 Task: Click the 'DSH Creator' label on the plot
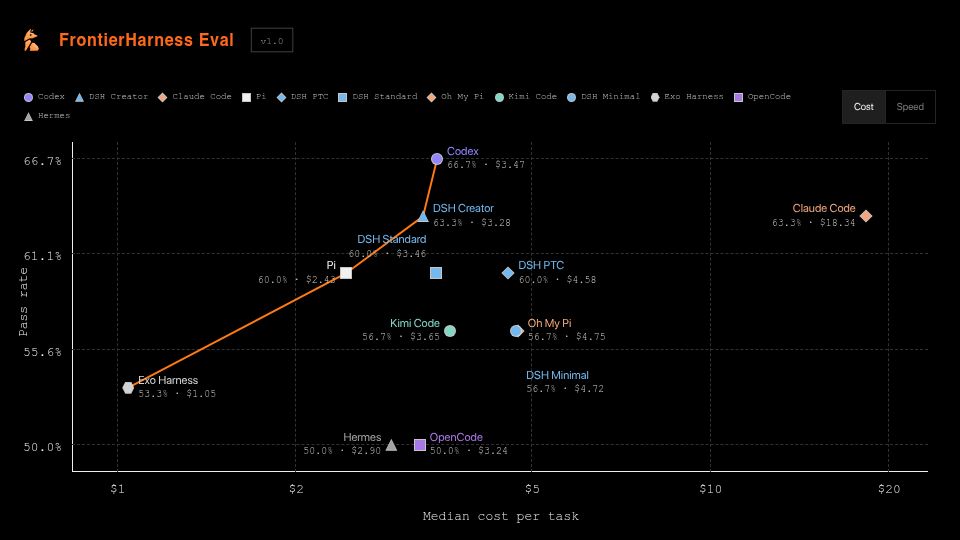463,208
